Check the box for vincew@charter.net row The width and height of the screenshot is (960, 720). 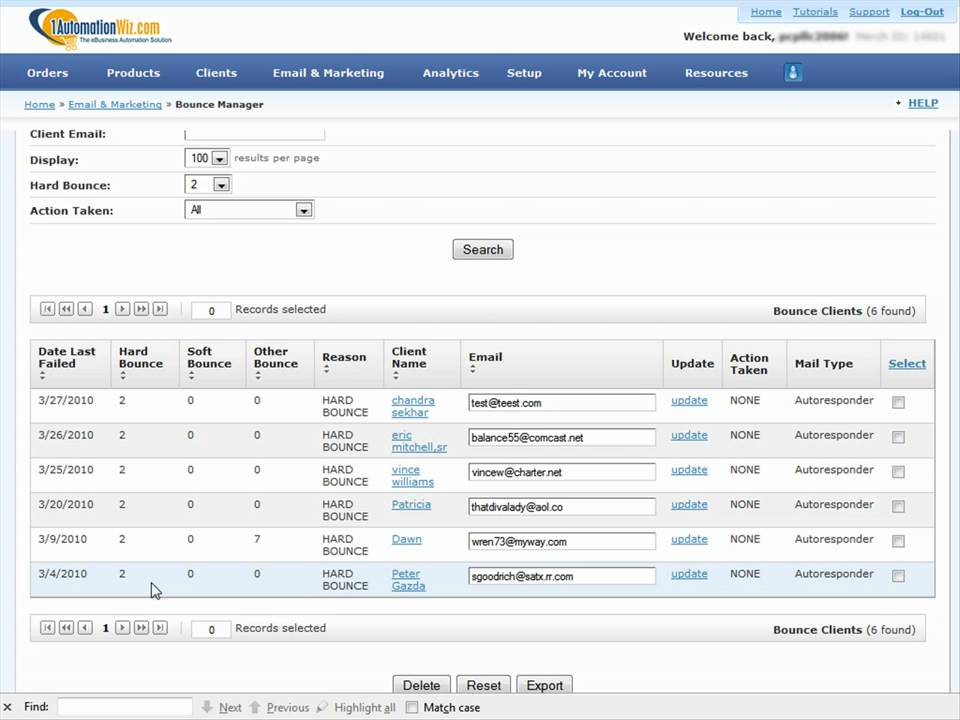[898, 472]
